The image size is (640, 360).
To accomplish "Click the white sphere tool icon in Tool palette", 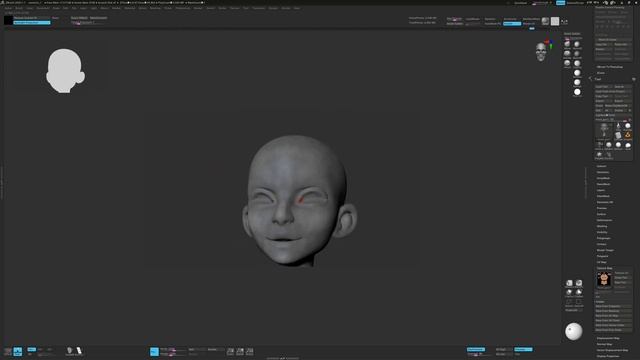I will click(628, 126).
